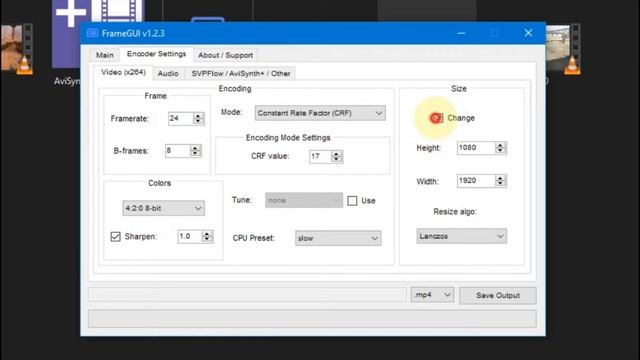Click the FrameGUI title bar app icon
The image size is (640, 360).
92,33
